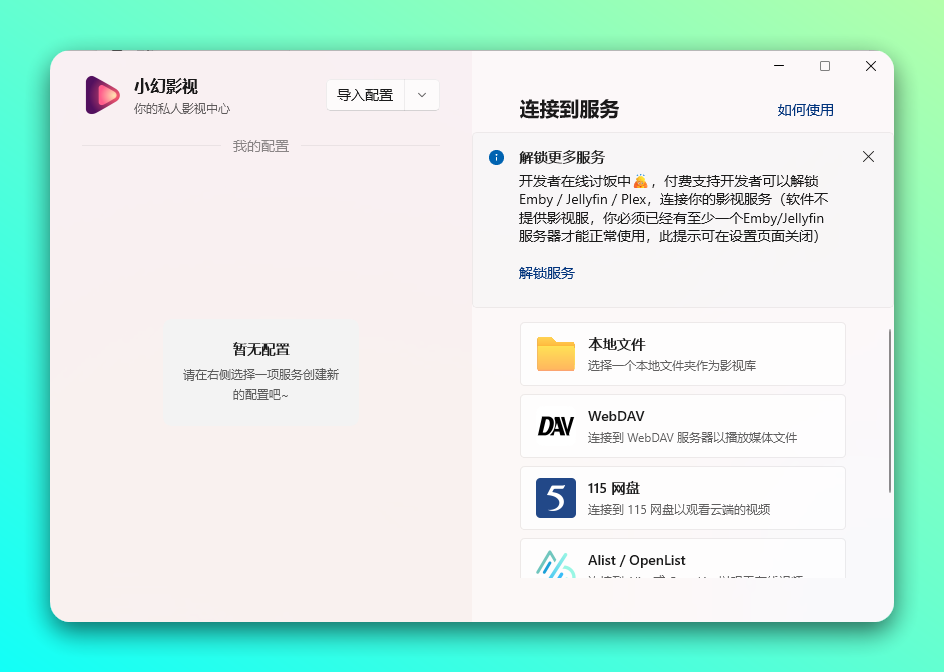Image resolution: width=944 pixels, height=672 pixels.
Task: Open the 解锁服务 link
Action: pos(547,273)
